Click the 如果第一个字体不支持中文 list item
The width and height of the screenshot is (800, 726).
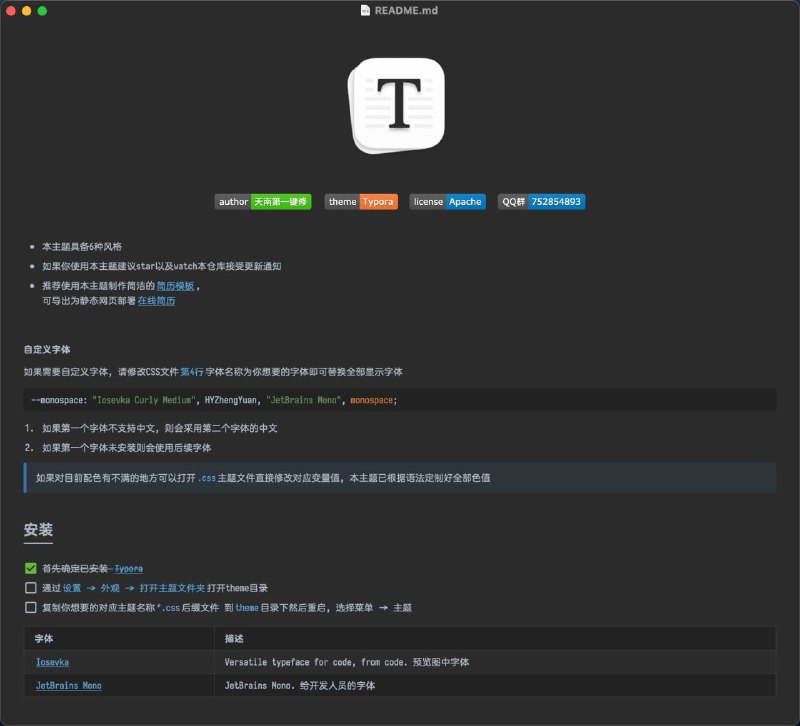coord(160,429)
